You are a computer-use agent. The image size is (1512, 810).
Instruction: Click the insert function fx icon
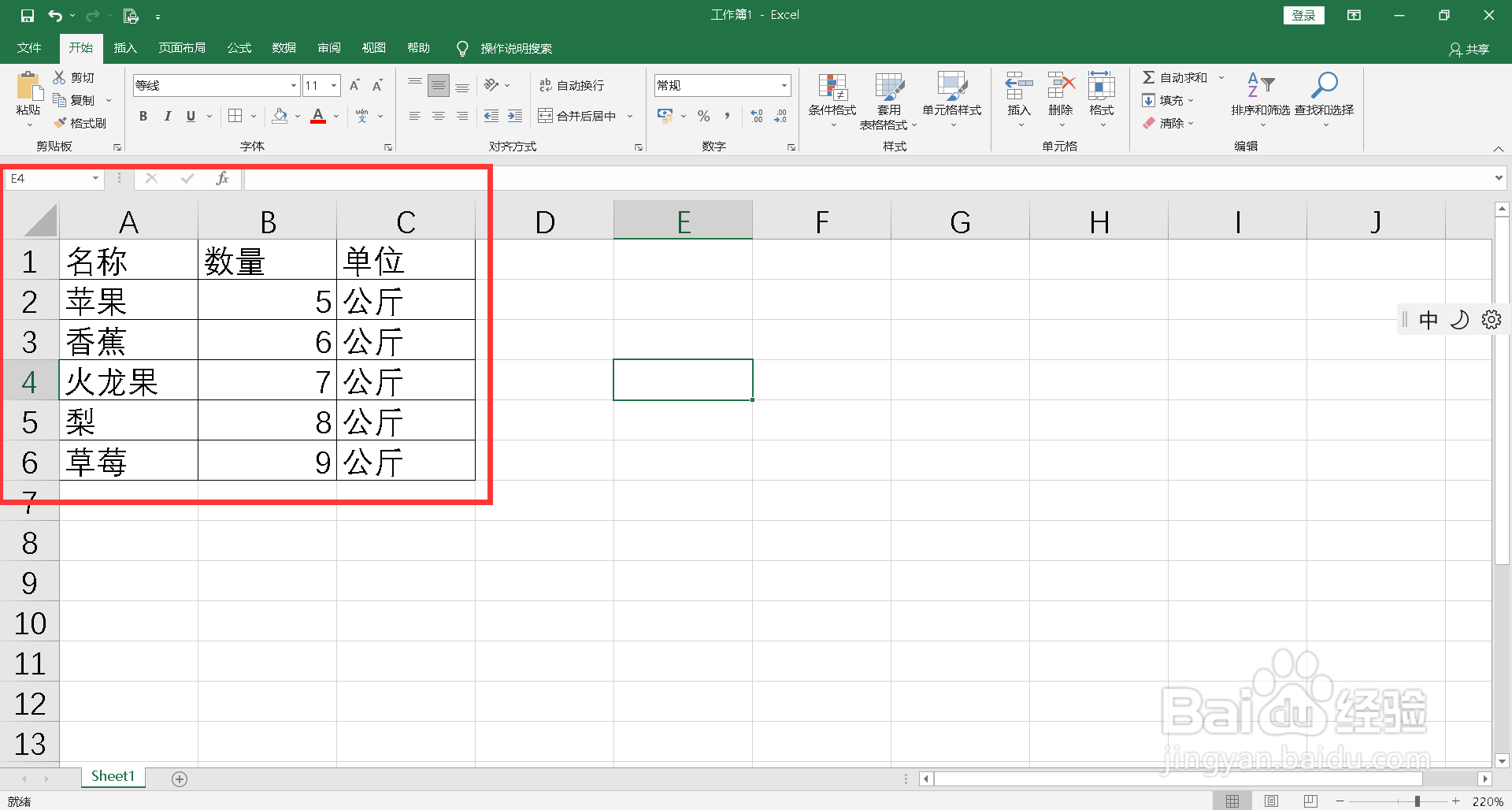coord(222,179)
